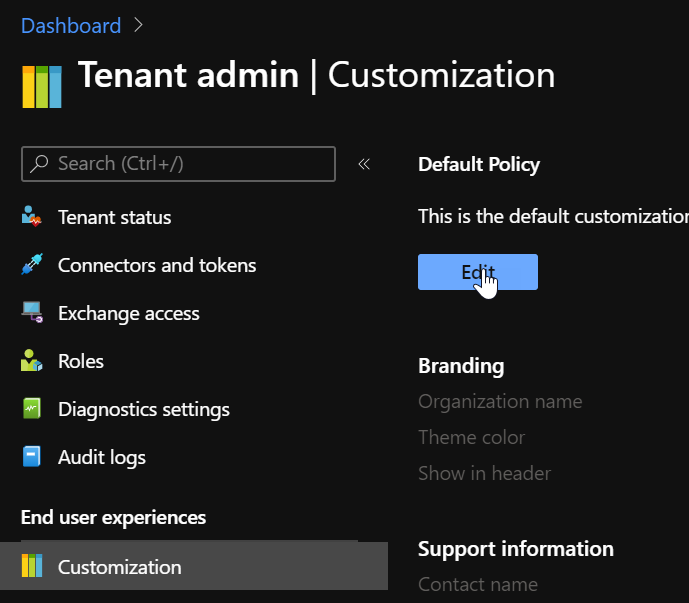Click the Roles person icon
The height and width of the screenshot is (603, 689).
(x=32, y=361)
